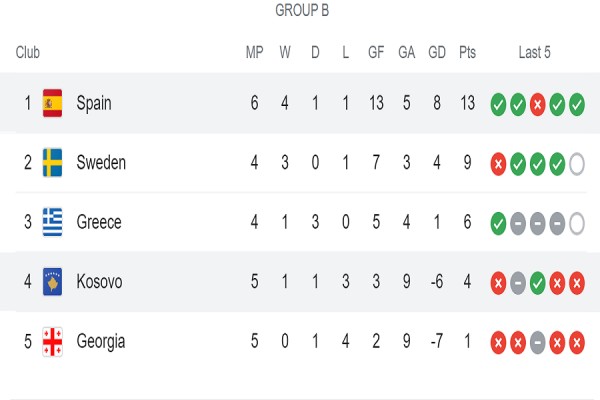Click Spain's red loss icon in Last 5
Image resolution: width=600 pixels, height=400 pixels.
tap(537, 104)
